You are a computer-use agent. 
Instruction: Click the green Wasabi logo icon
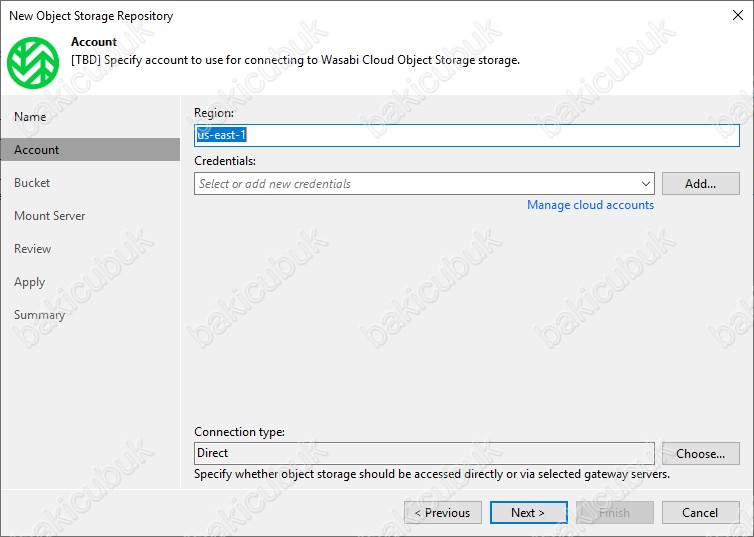click(33, 62)
